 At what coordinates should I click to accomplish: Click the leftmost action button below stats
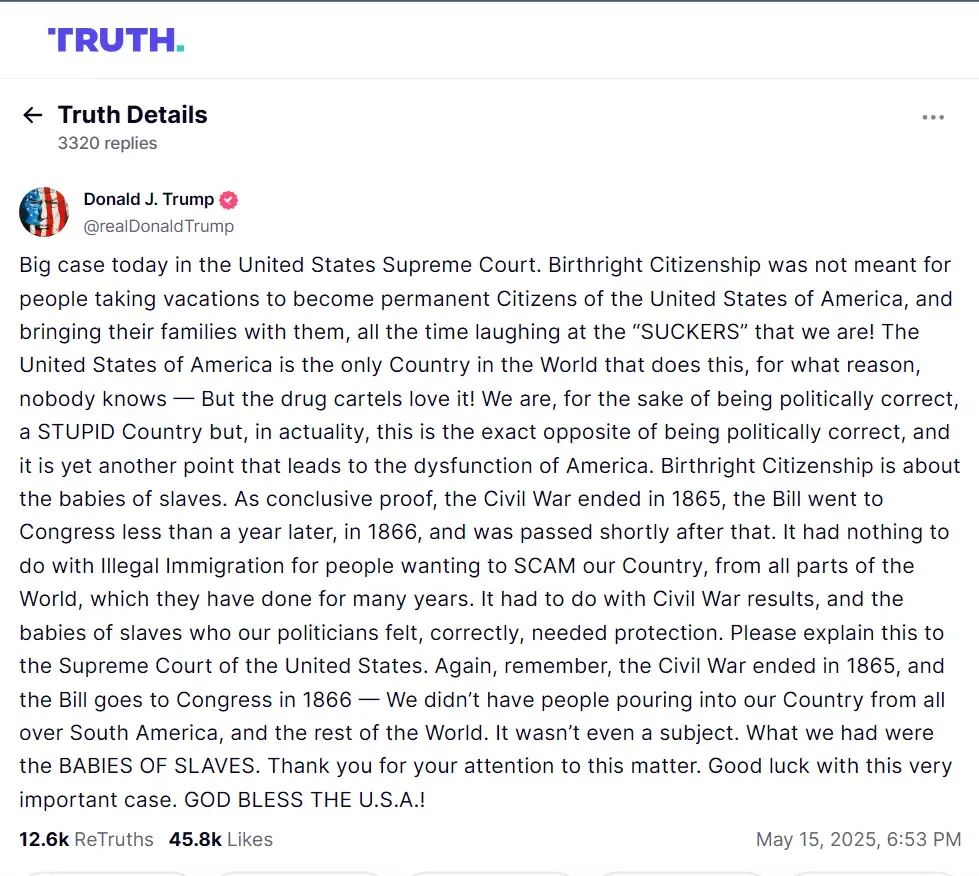coord(106,874)
